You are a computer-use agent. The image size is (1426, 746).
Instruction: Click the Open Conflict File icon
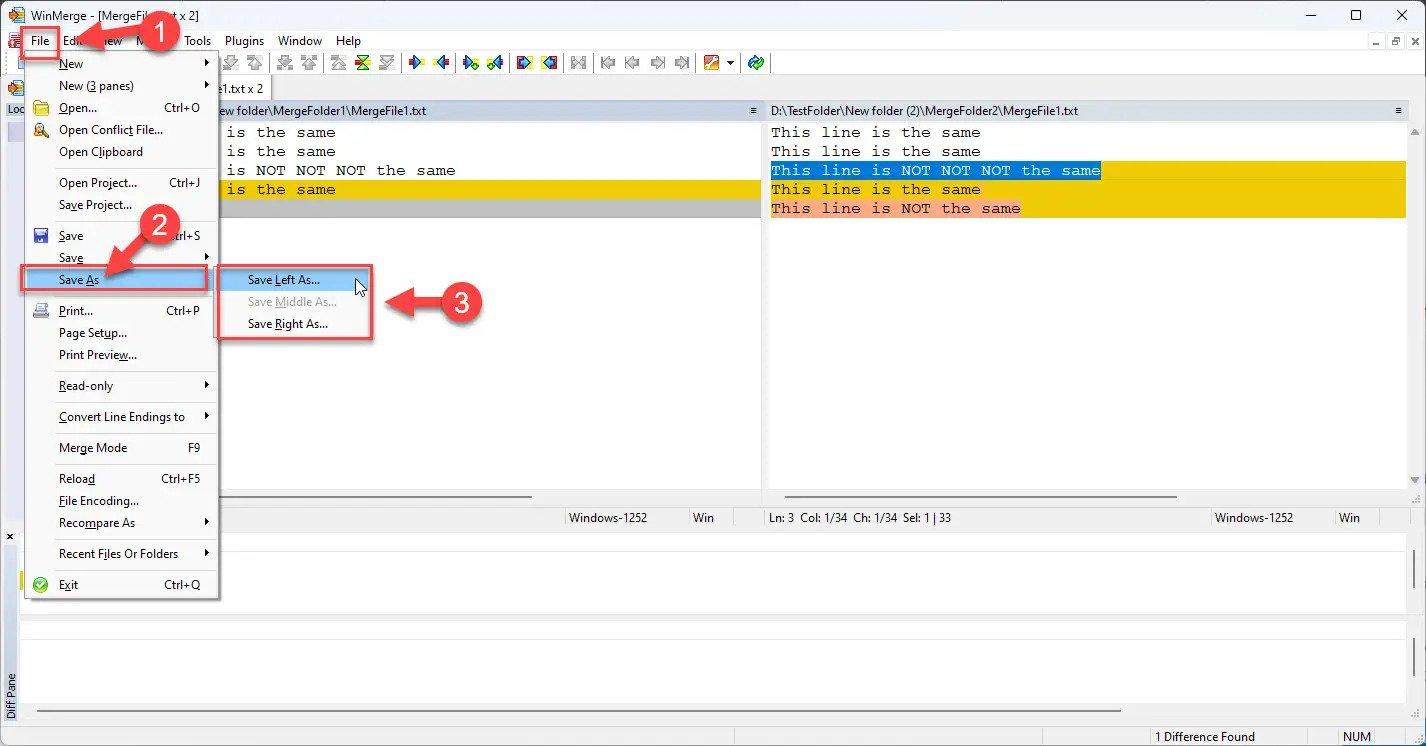click(x=41, y=130)
